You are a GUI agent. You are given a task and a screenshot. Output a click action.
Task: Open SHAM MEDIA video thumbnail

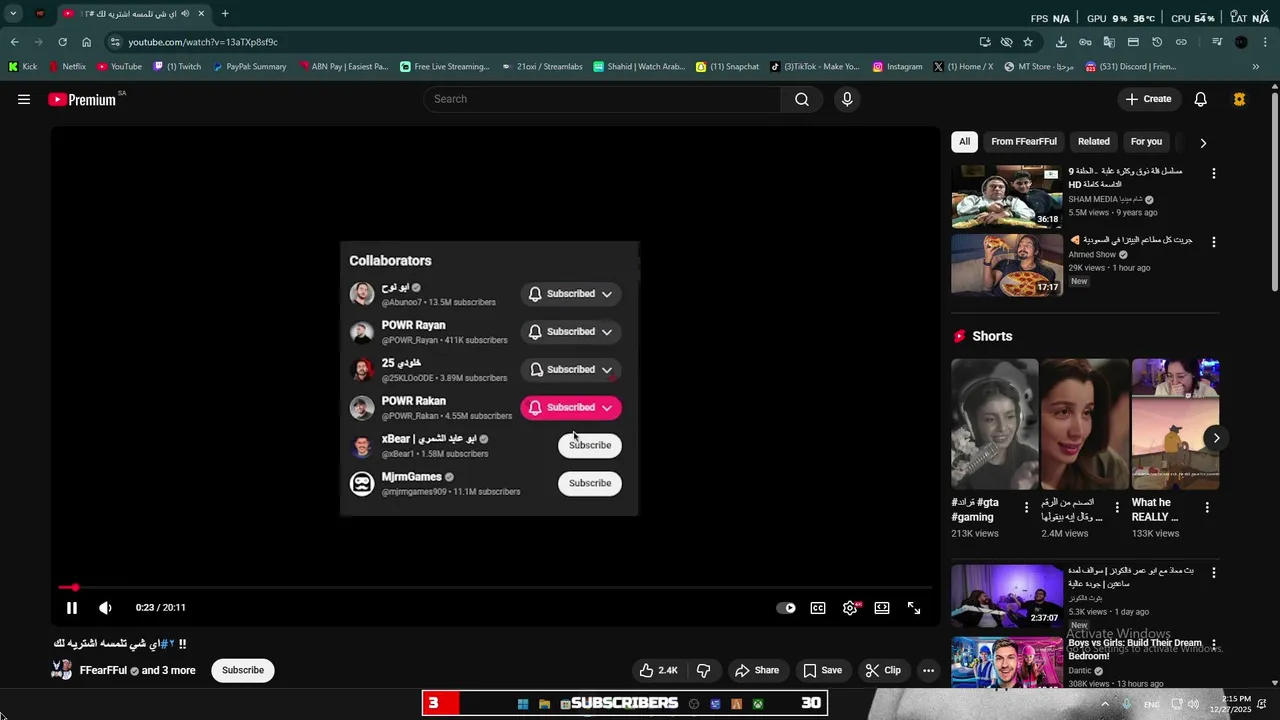coord(1006,197)
